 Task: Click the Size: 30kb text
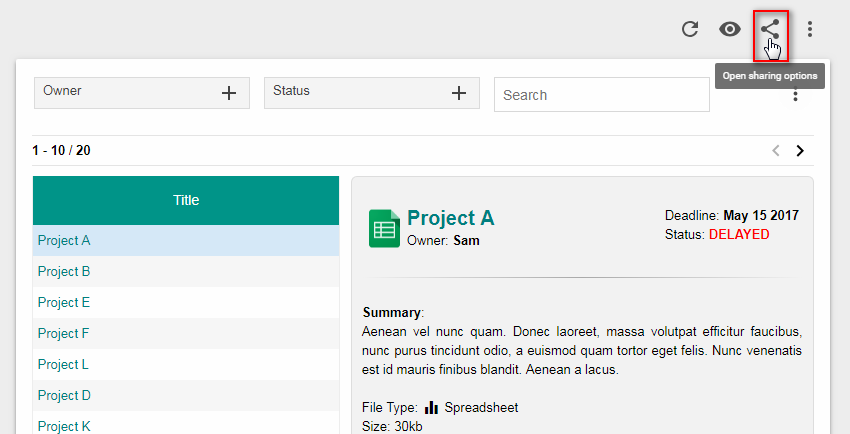click(392, 426)
